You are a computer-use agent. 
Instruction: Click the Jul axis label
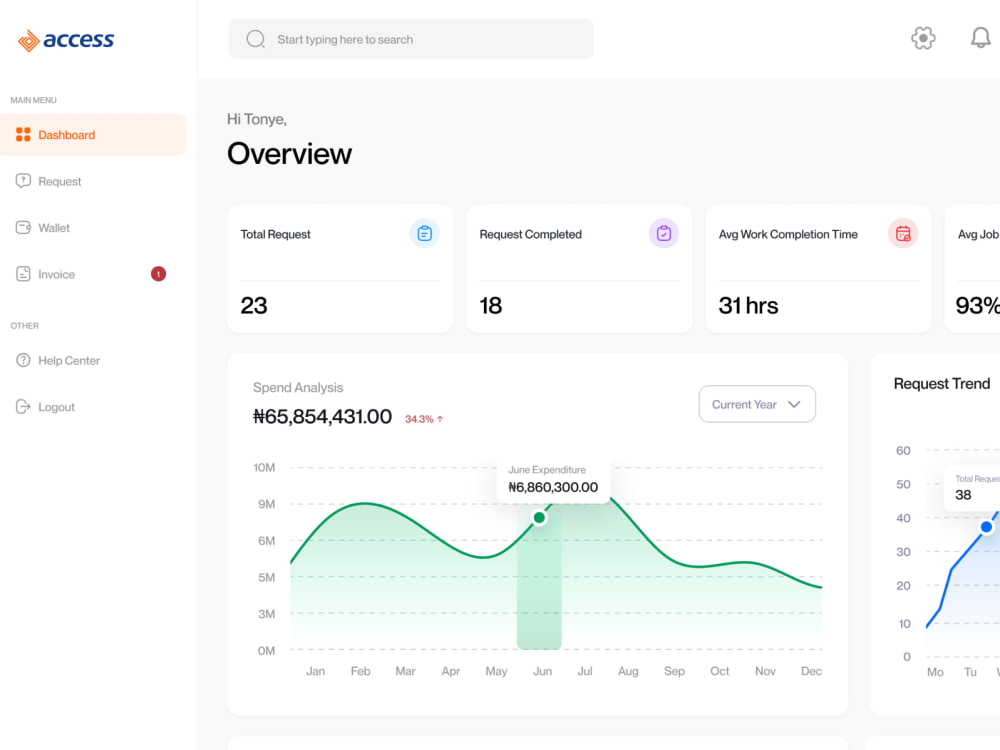[585, 671]
